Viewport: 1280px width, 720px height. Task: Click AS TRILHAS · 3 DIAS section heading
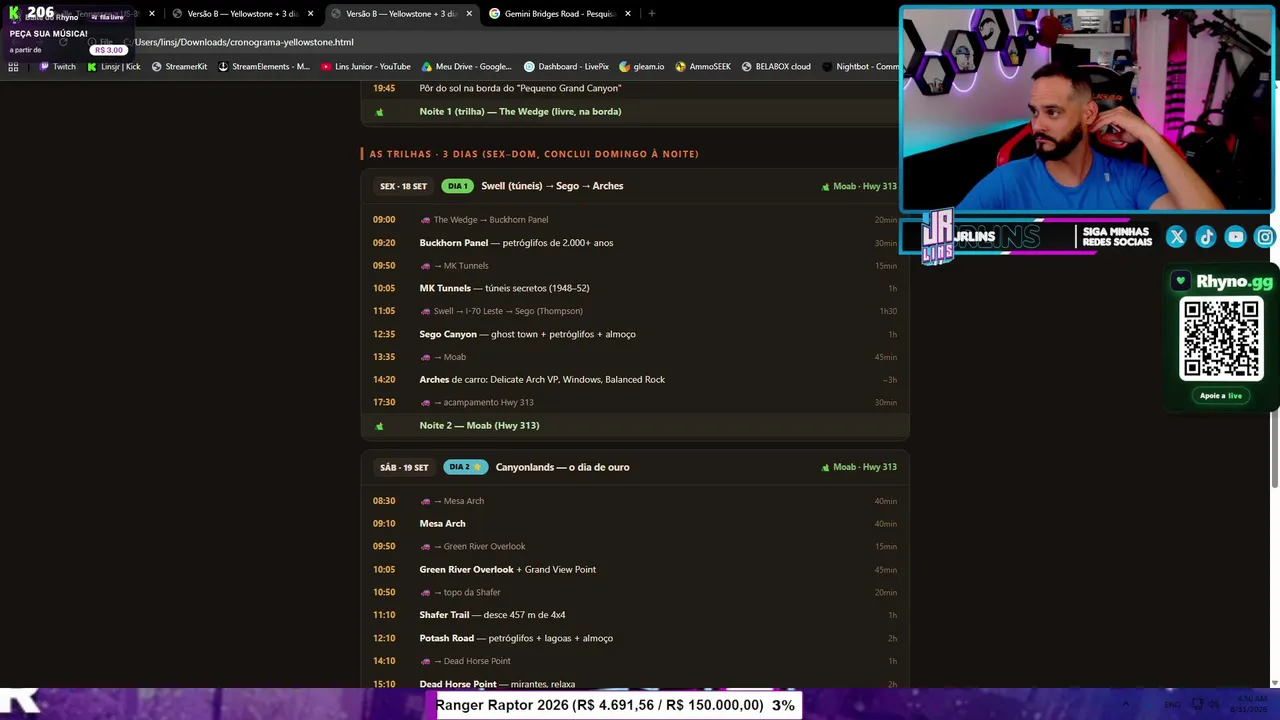coord(534,154)
